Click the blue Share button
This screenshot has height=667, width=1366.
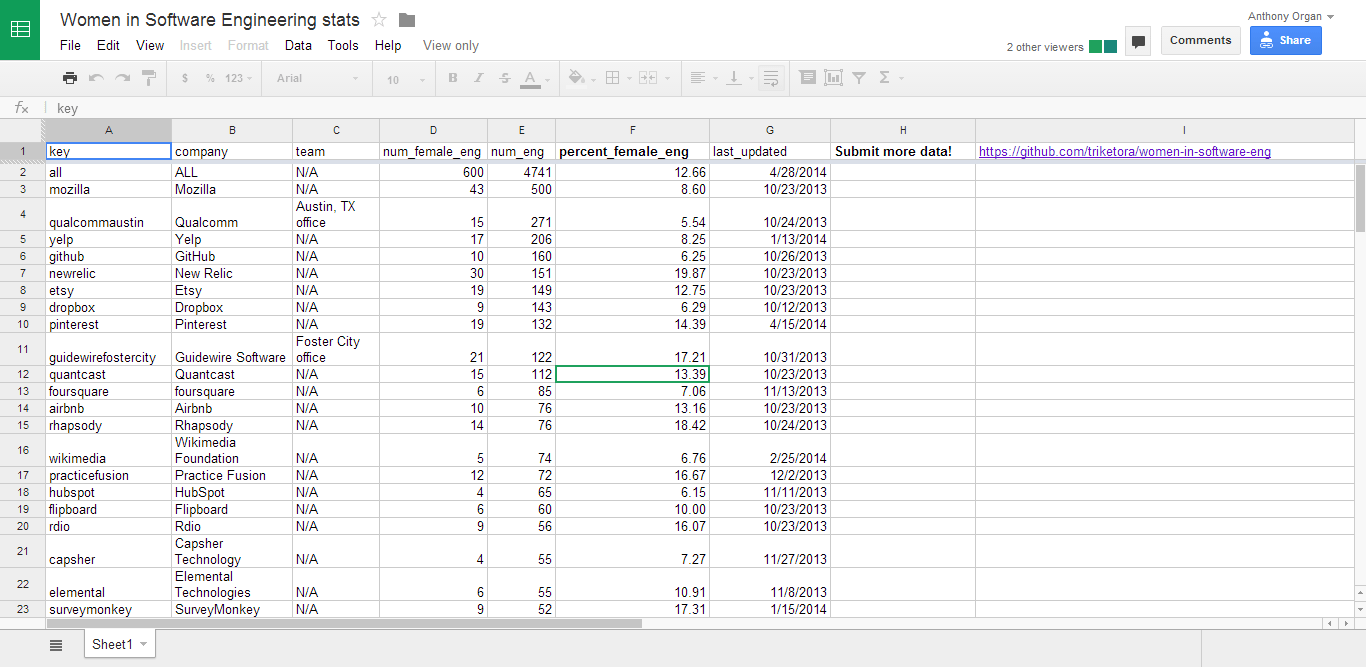tap(1285, 39)
